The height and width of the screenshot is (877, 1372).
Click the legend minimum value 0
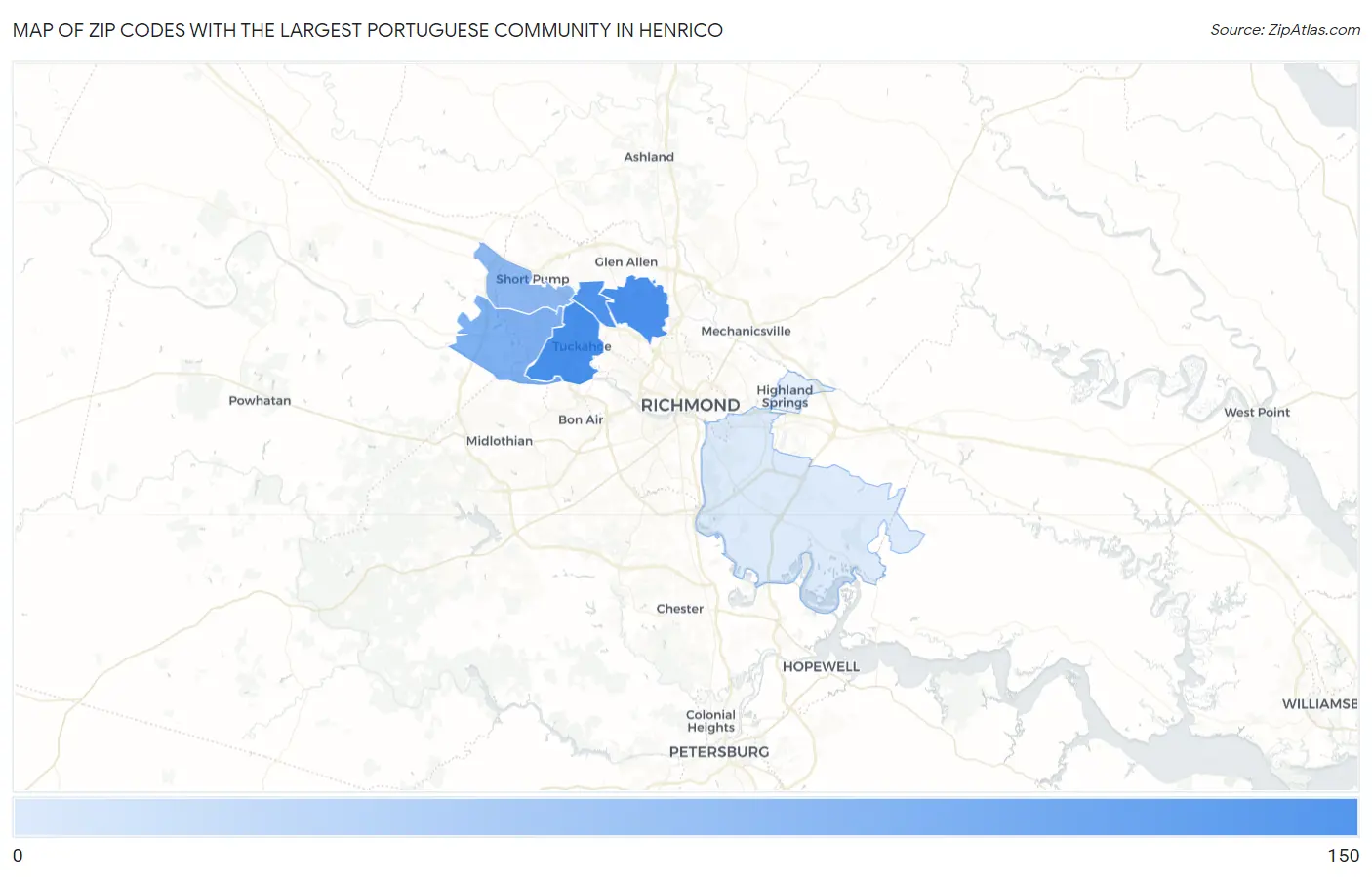click(x=18, y=856)
